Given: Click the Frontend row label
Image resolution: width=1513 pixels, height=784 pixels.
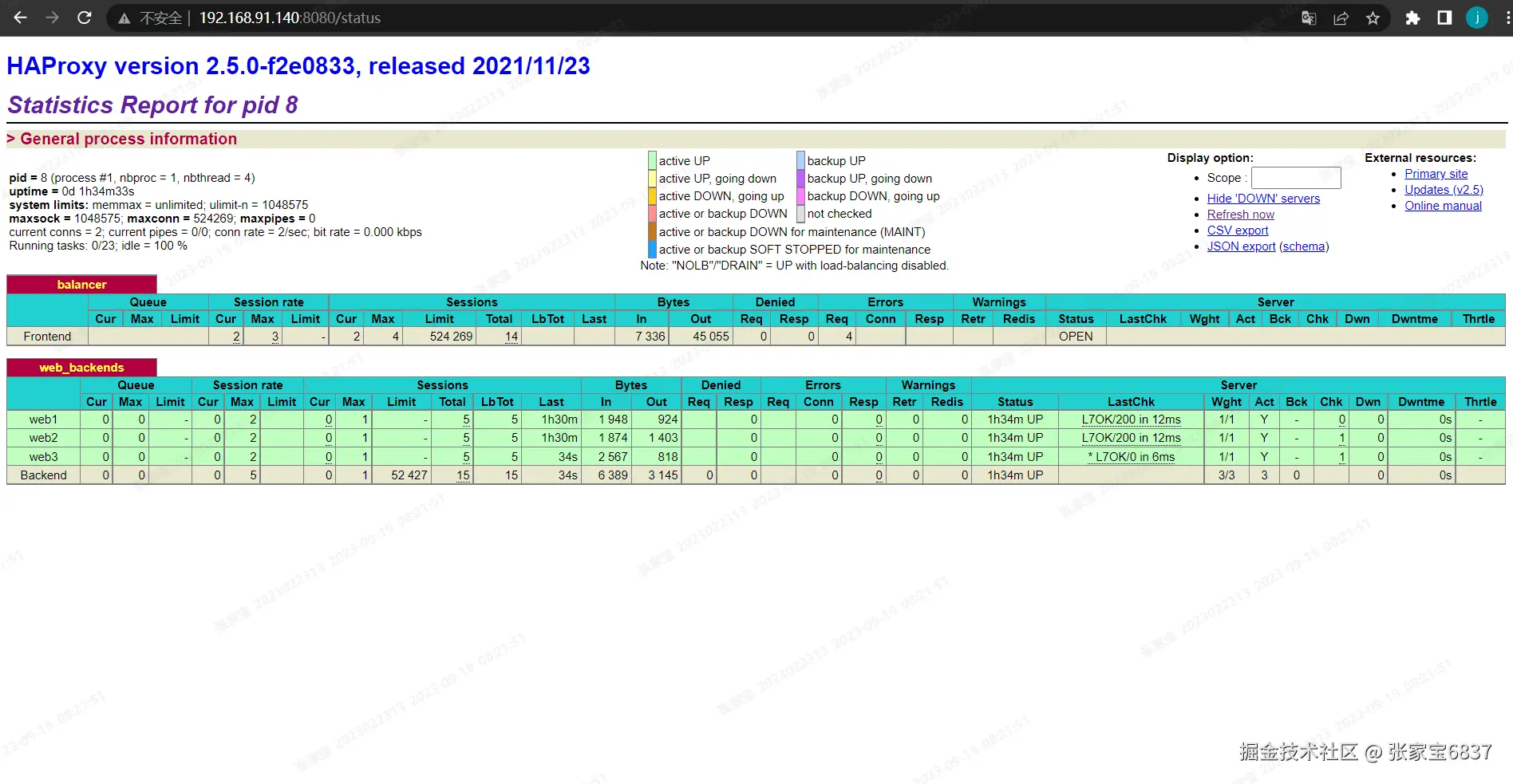Looking at the screenshot, I should 47,337.
